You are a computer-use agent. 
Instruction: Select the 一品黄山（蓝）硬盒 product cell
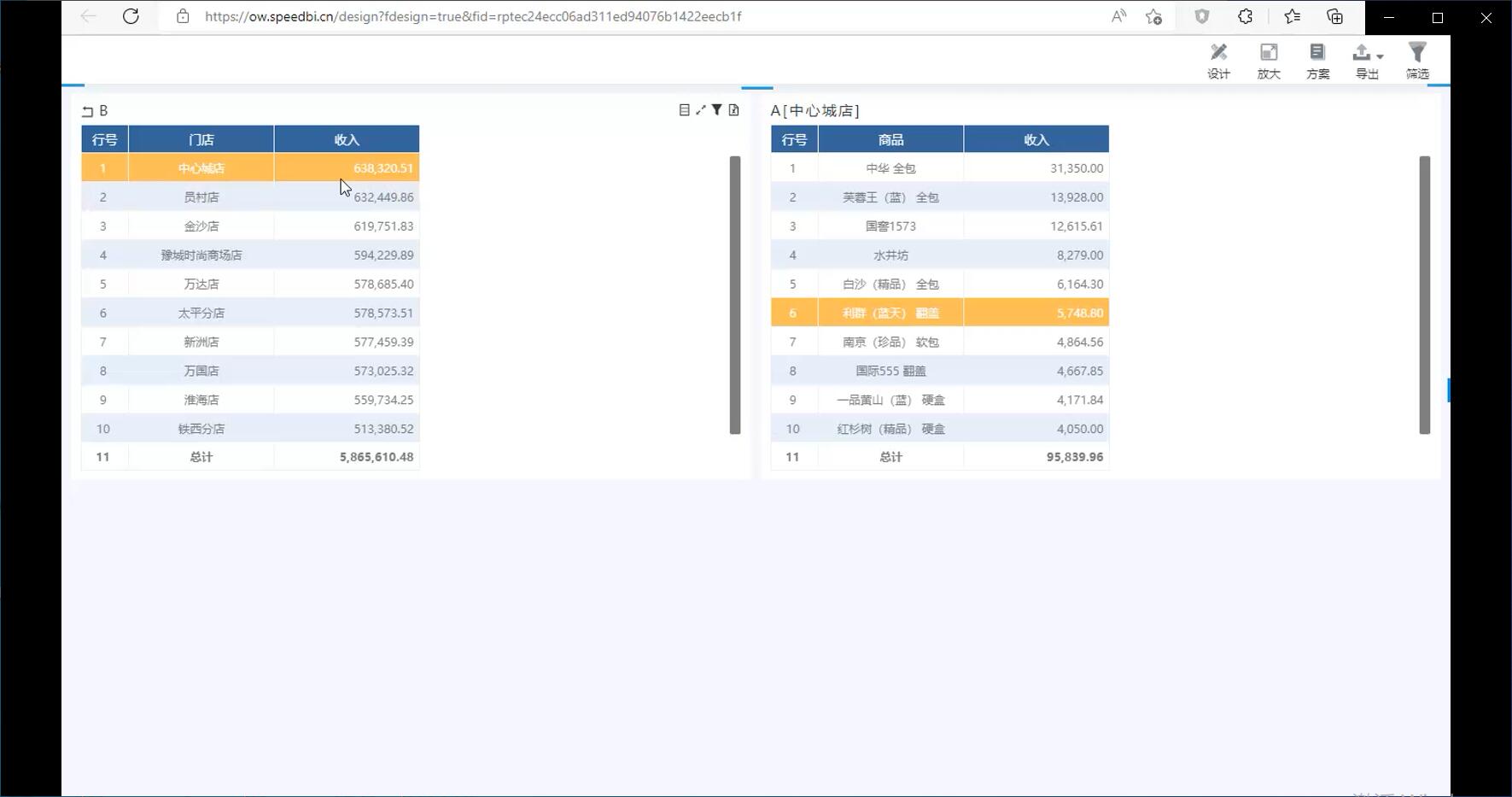coord(890,400)
